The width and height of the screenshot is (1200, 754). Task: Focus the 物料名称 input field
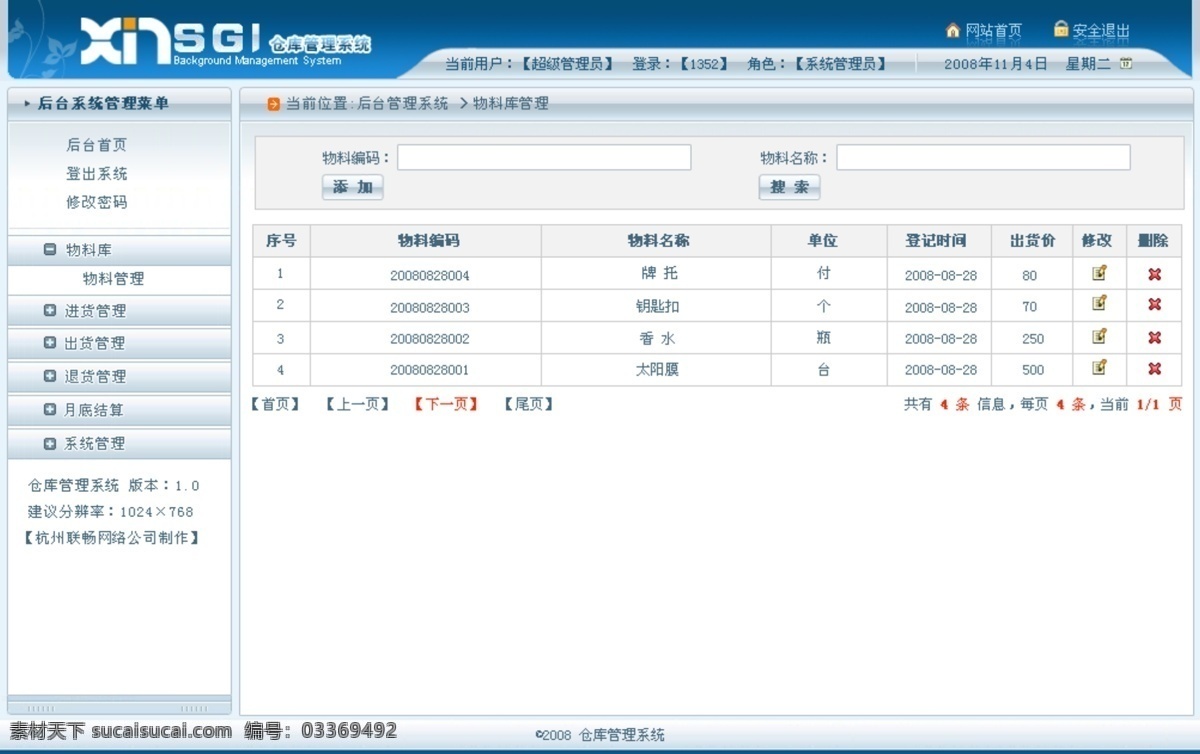[x=983, y=158]
